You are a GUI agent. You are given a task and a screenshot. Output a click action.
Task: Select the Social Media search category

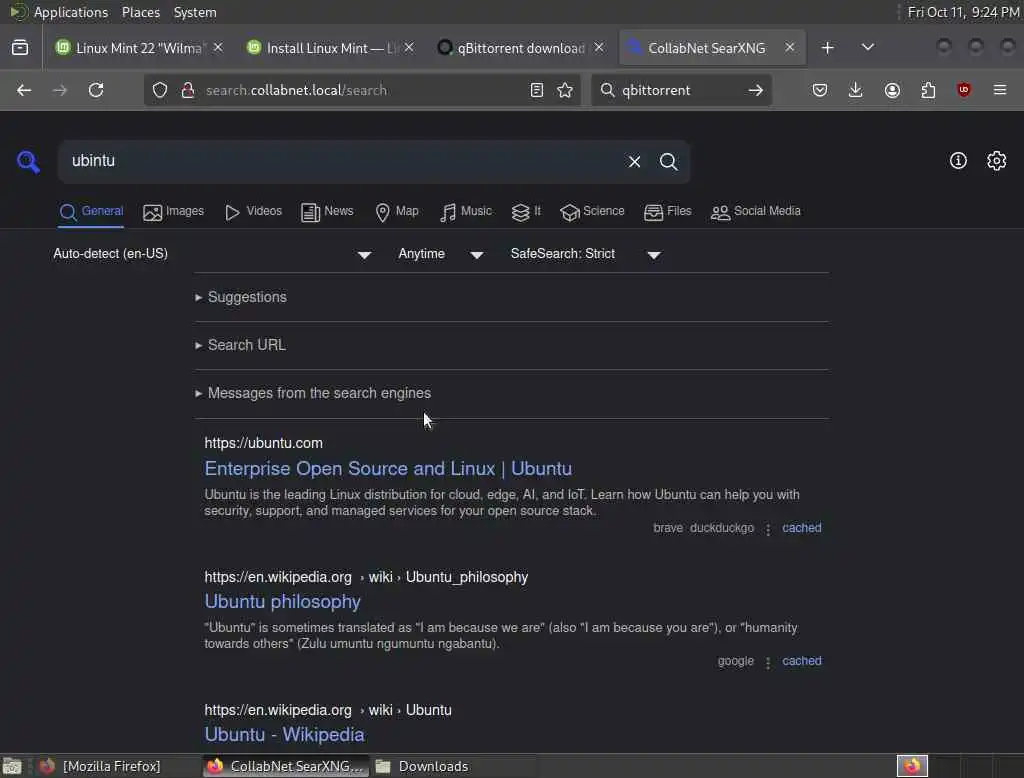pos(756,212)
